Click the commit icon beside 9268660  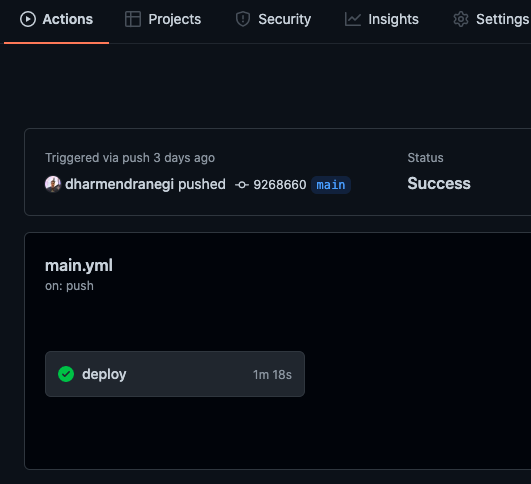(242, 185)
